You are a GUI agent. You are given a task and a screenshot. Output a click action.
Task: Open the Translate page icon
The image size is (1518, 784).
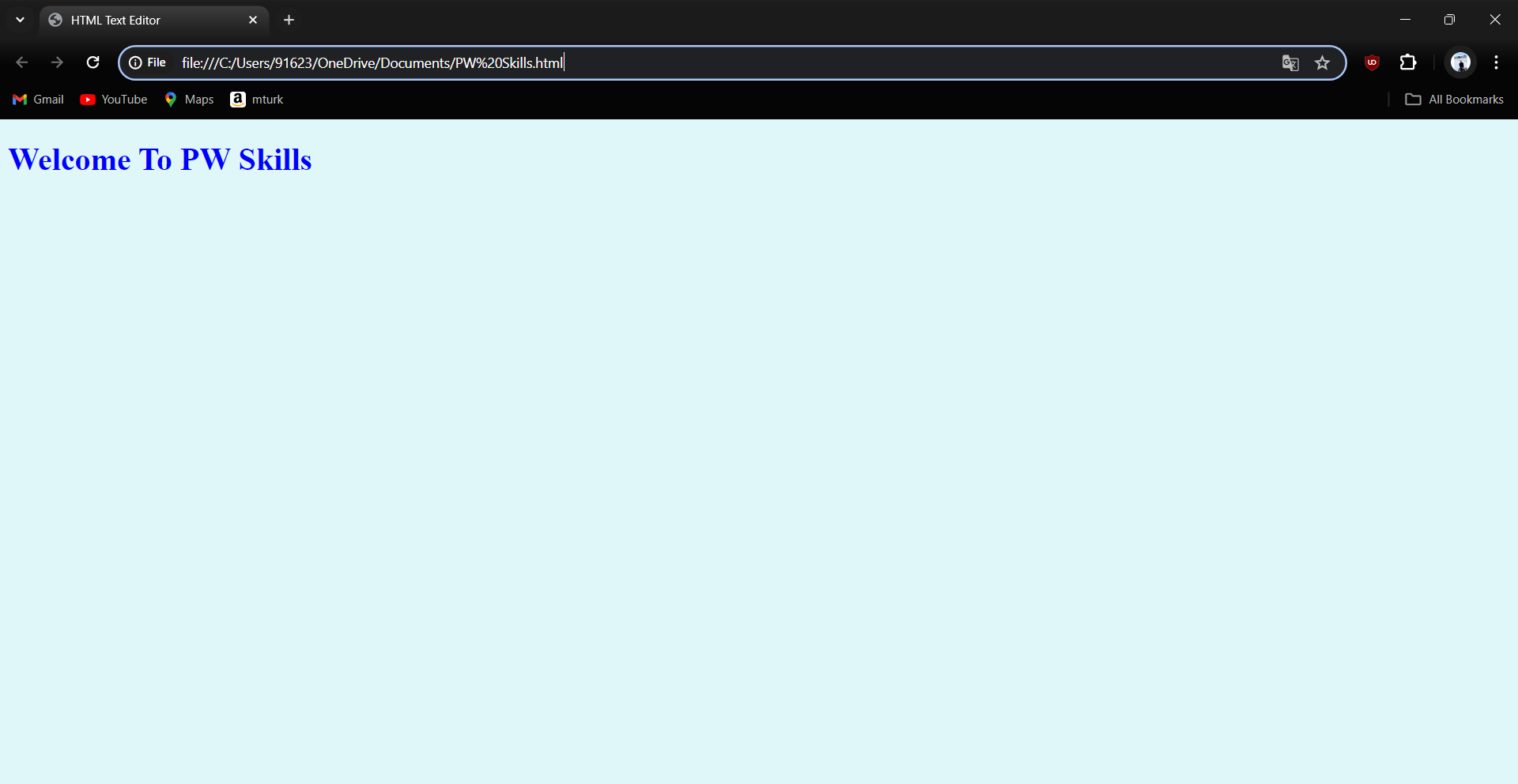point(1290,63)
